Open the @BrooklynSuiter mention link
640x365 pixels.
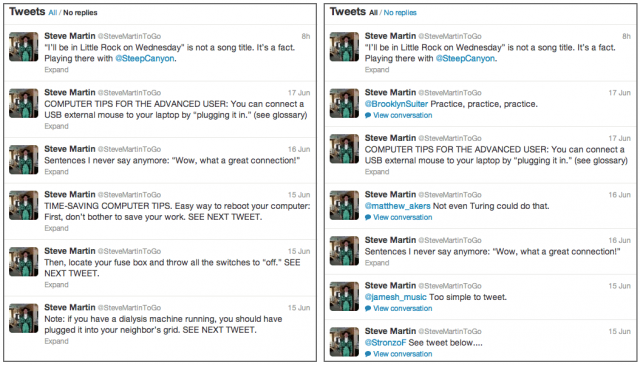[396, 104]
